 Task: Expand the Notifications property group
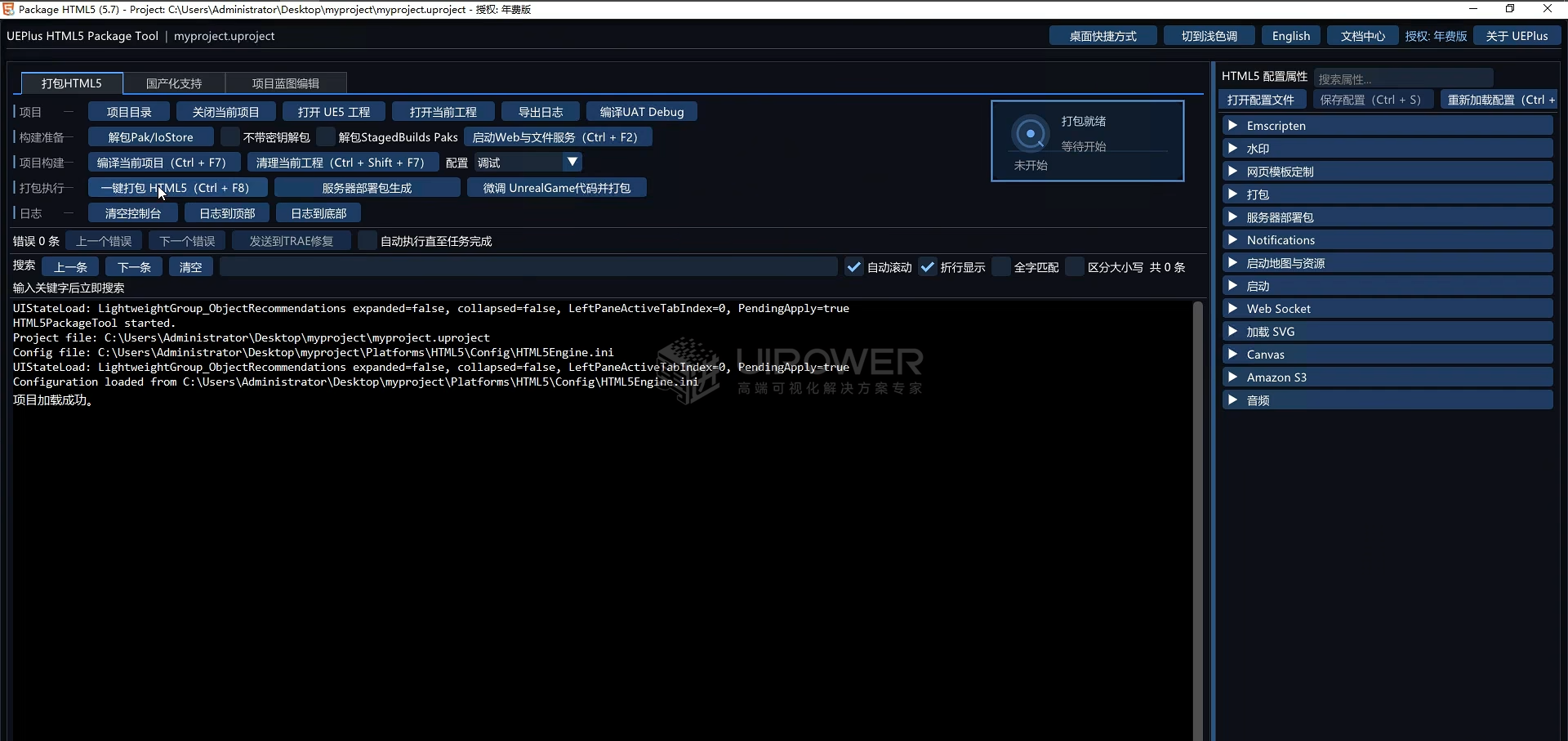(1387, 239)
